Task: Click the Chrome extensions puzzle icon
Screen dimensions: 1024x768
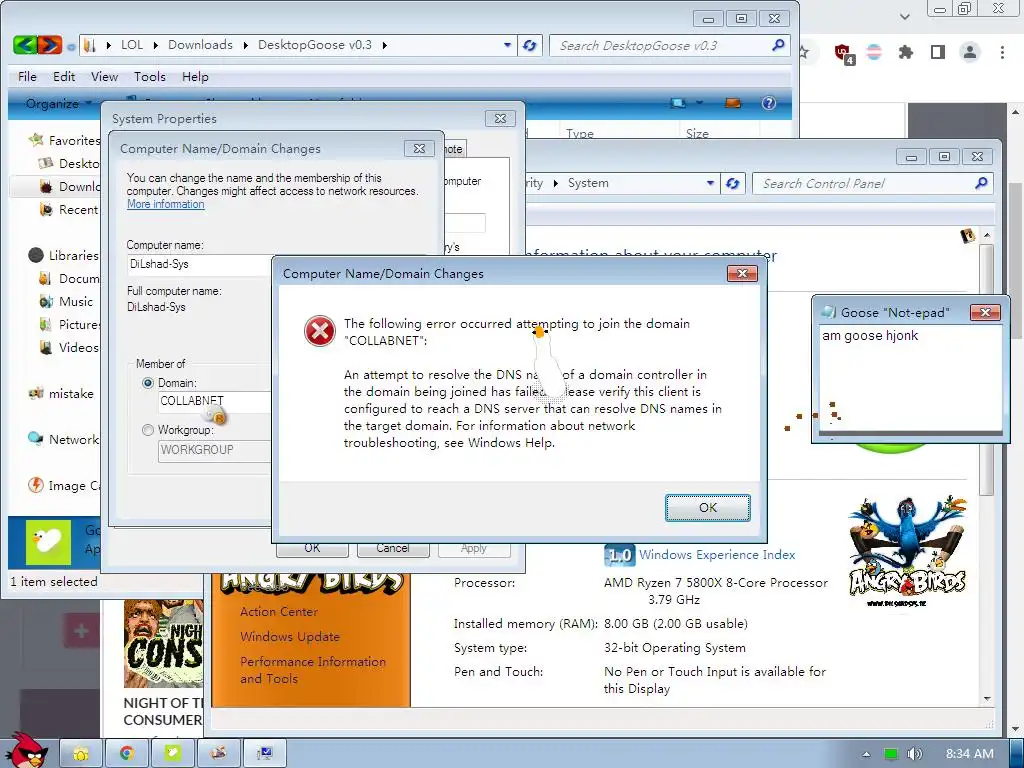Action: [x=905, y=52]
